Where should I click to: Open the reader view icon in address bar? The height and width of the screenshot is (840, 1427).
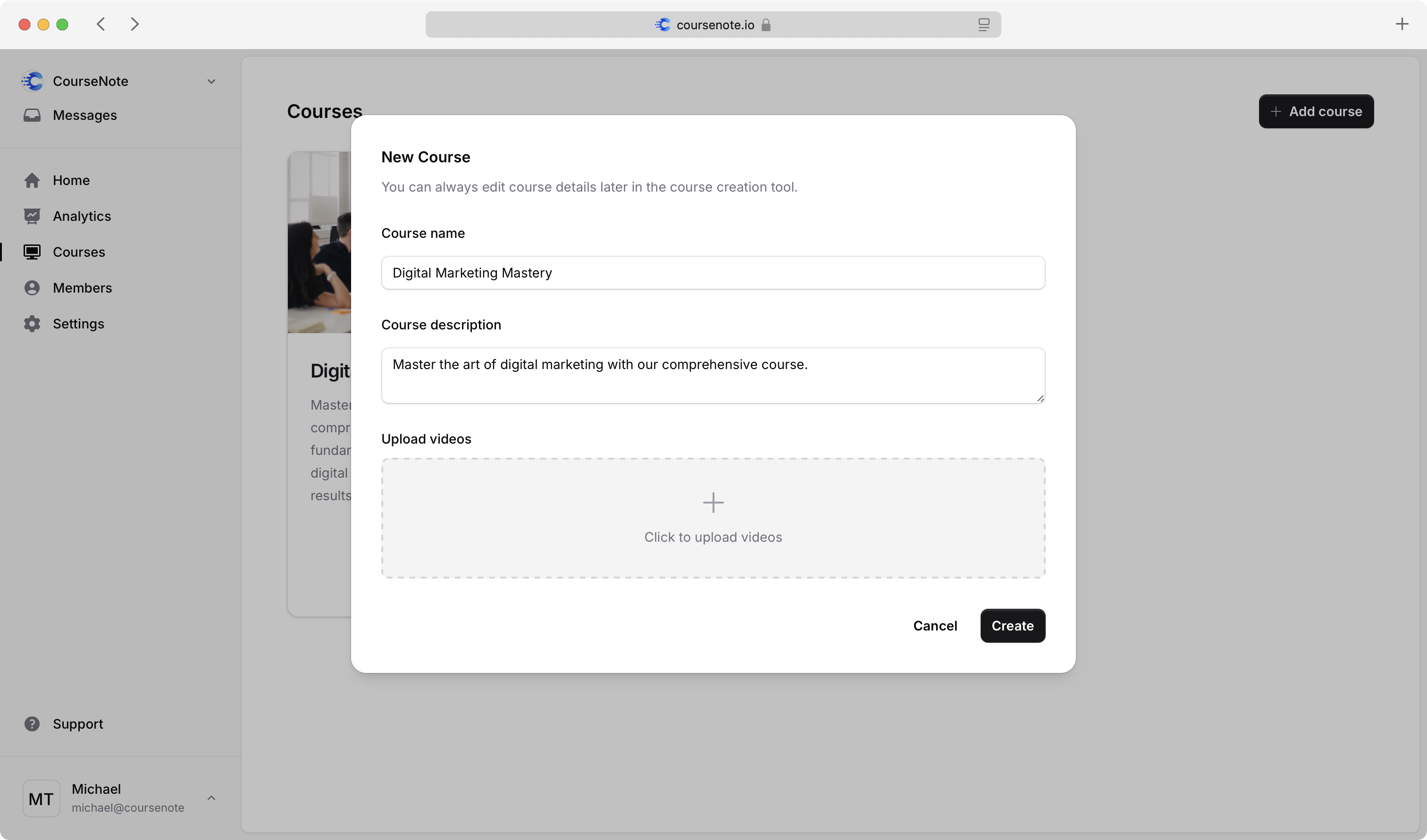tap(983, 25)
